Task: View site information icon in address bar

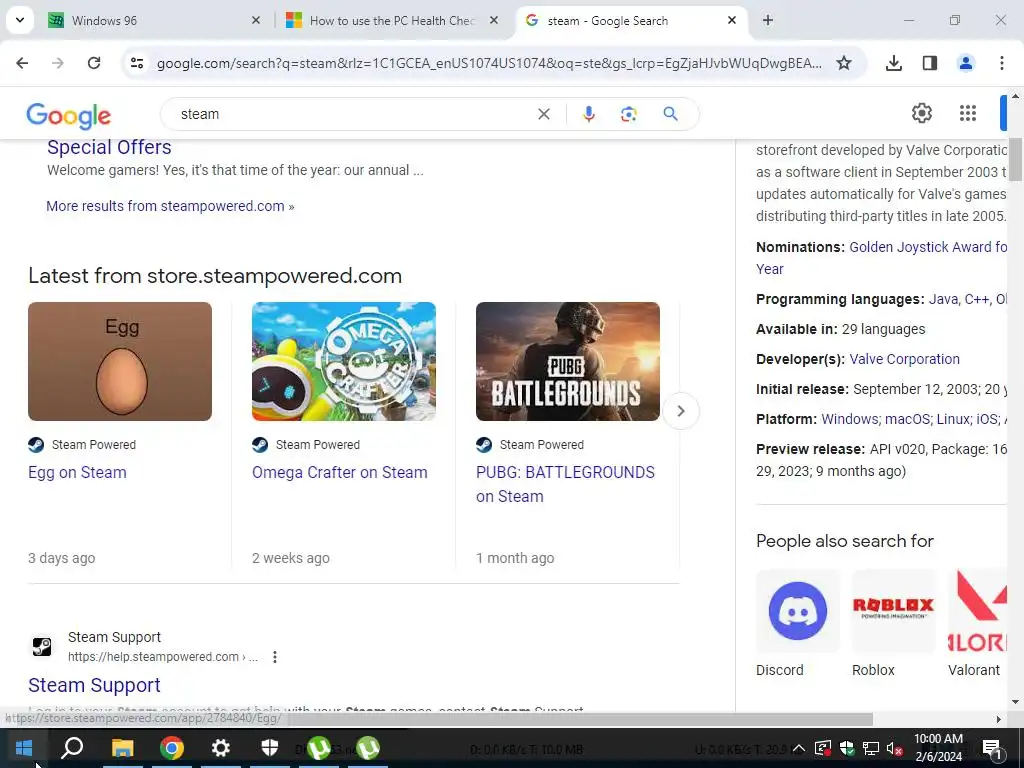Action: (136, 63)
